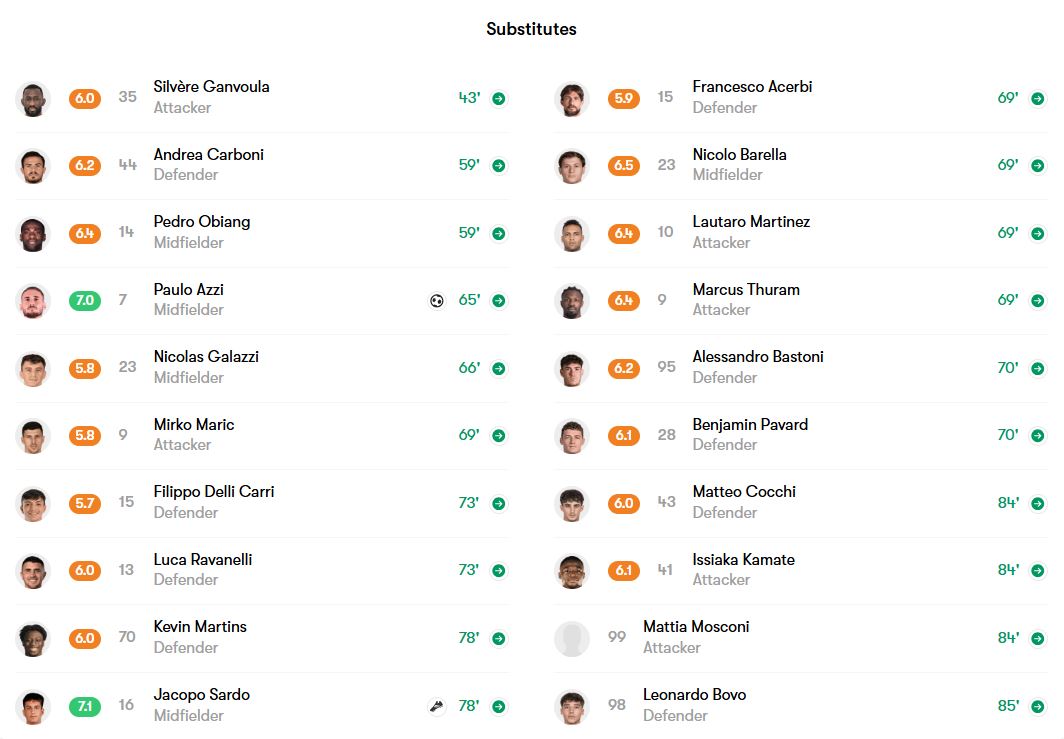Click Paulo Azzi's green 7.0 rating badge

pyautogui.click(x=85, y=301)
